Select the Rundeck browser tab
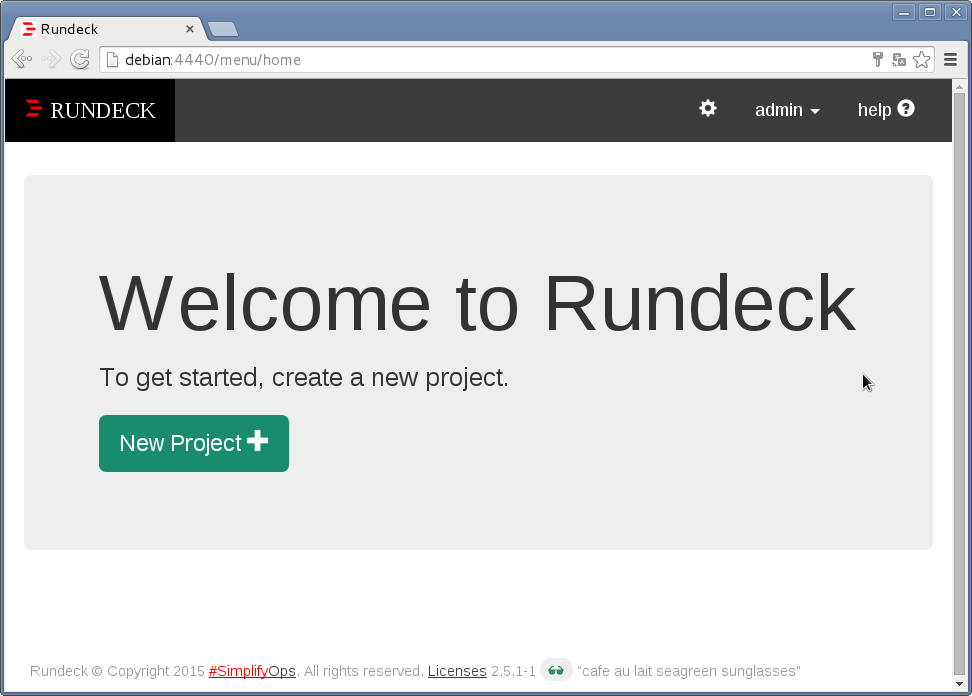This screenshot has height=696, width=972. [108, 29]
